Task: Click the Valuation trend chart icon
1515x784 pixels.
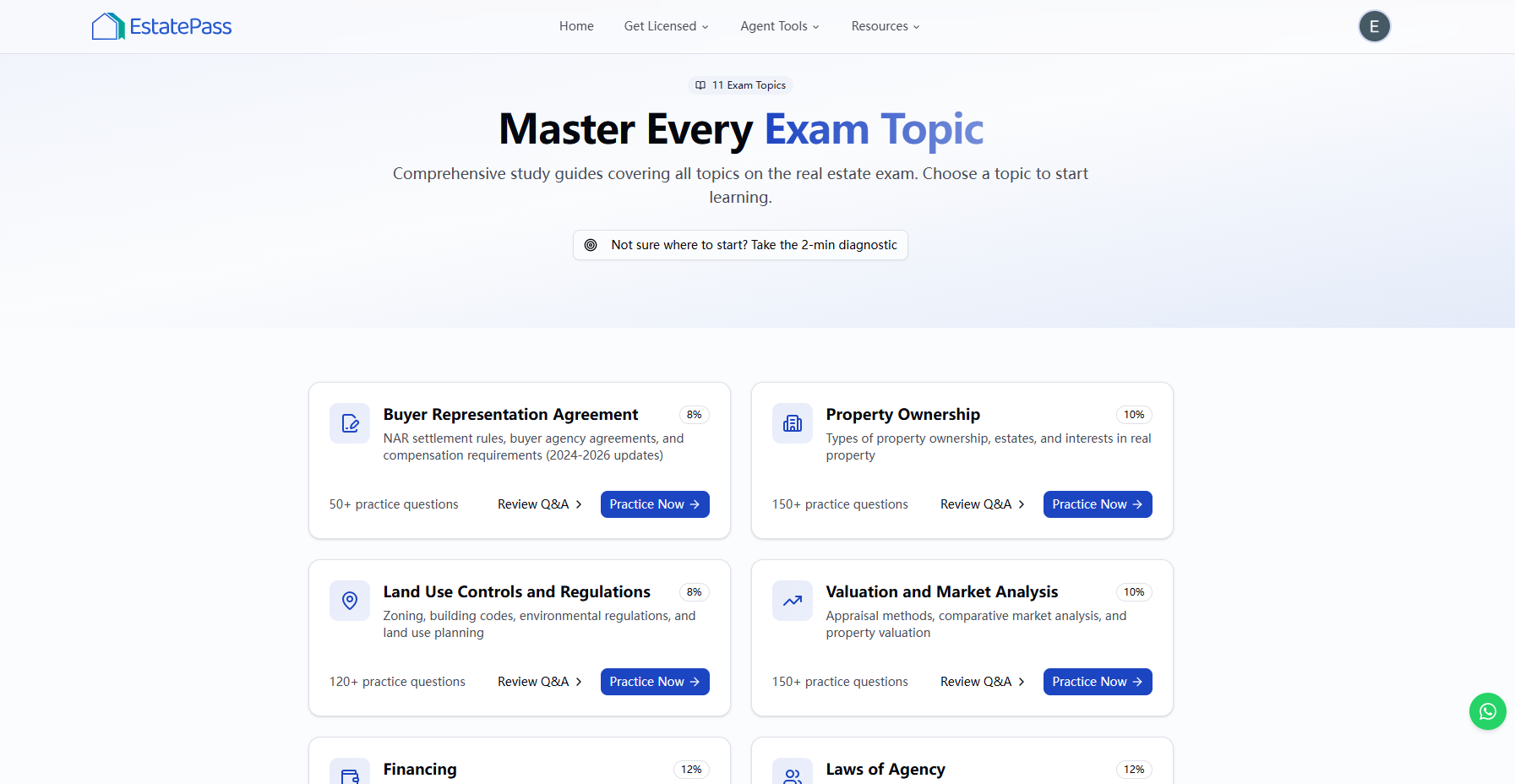Action: (793, 601)
